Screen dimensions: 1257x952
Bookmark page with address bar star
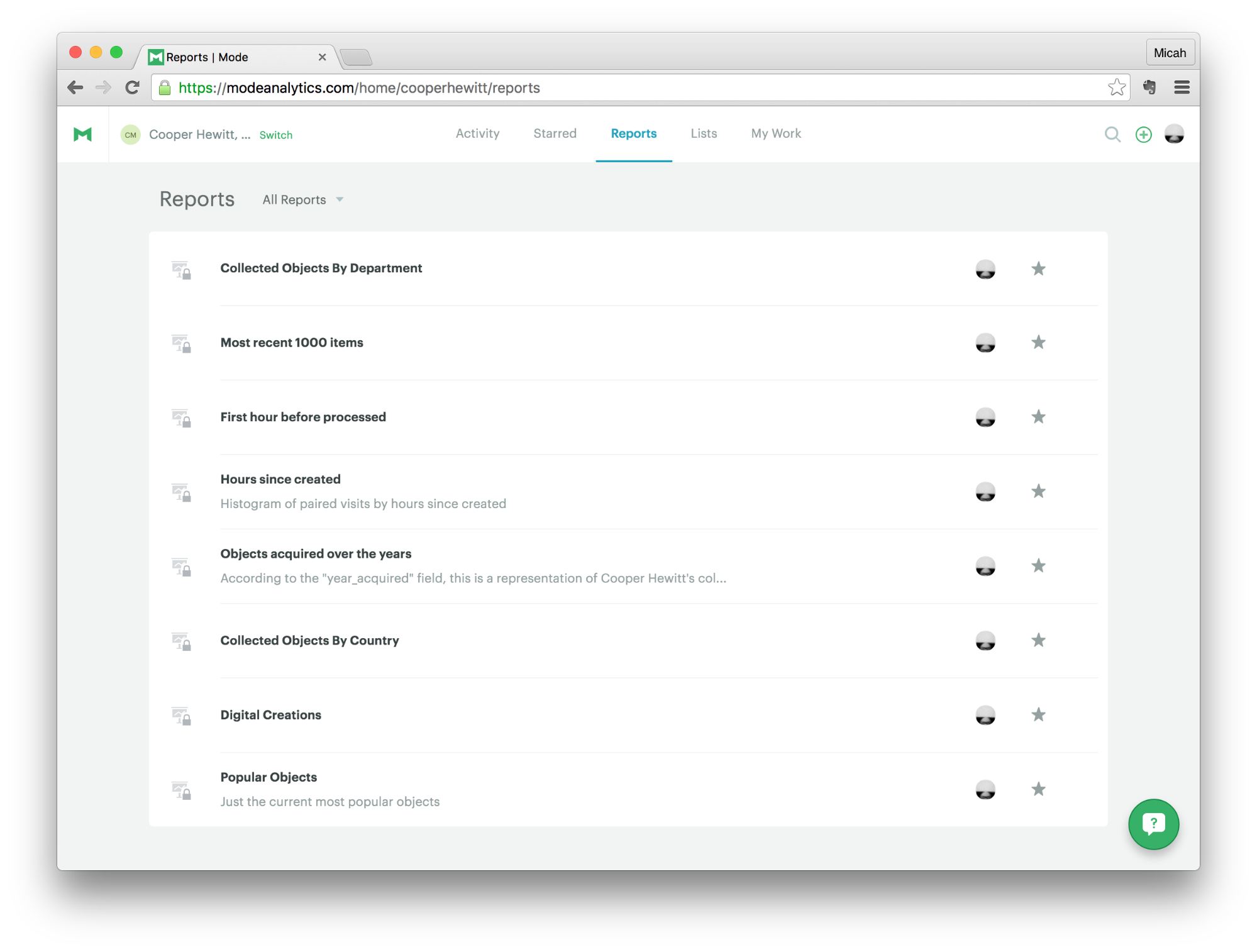click(x=1117, y=87)
